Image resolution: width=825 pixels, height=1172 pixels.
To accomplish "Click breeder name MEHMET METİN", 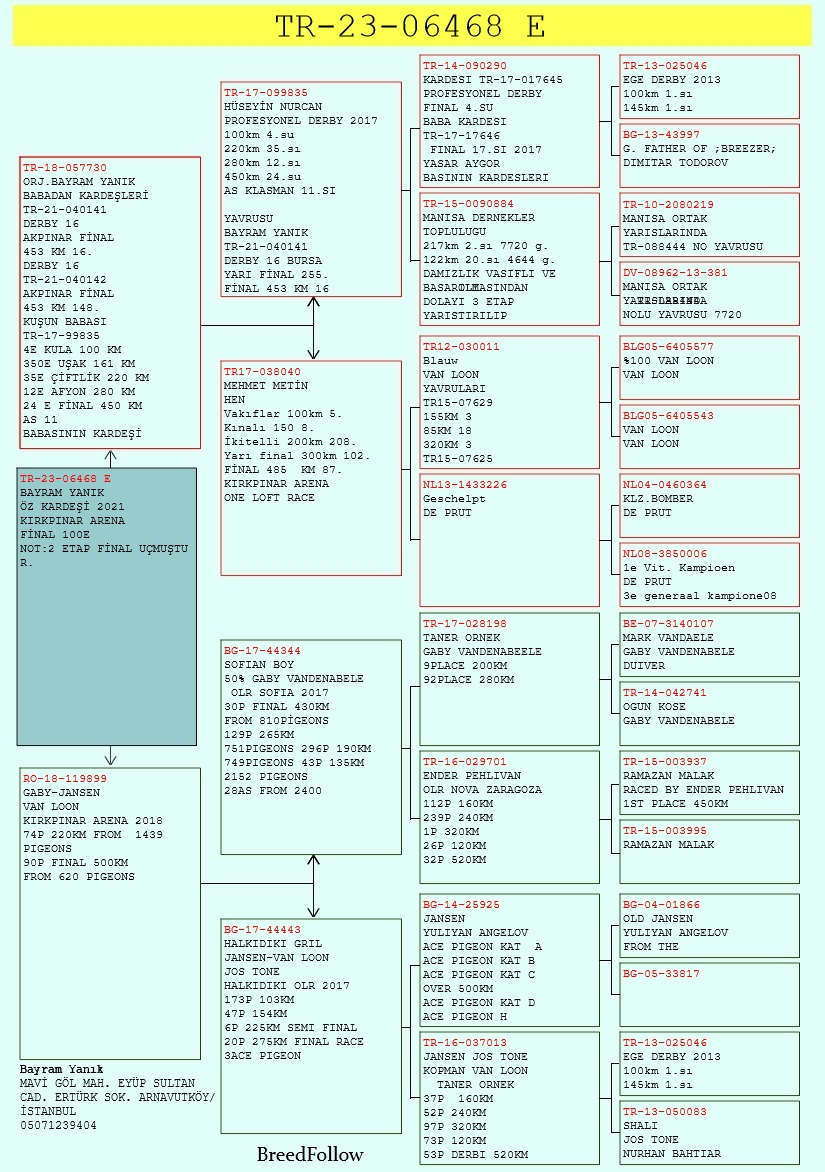I will click(266, 386).
